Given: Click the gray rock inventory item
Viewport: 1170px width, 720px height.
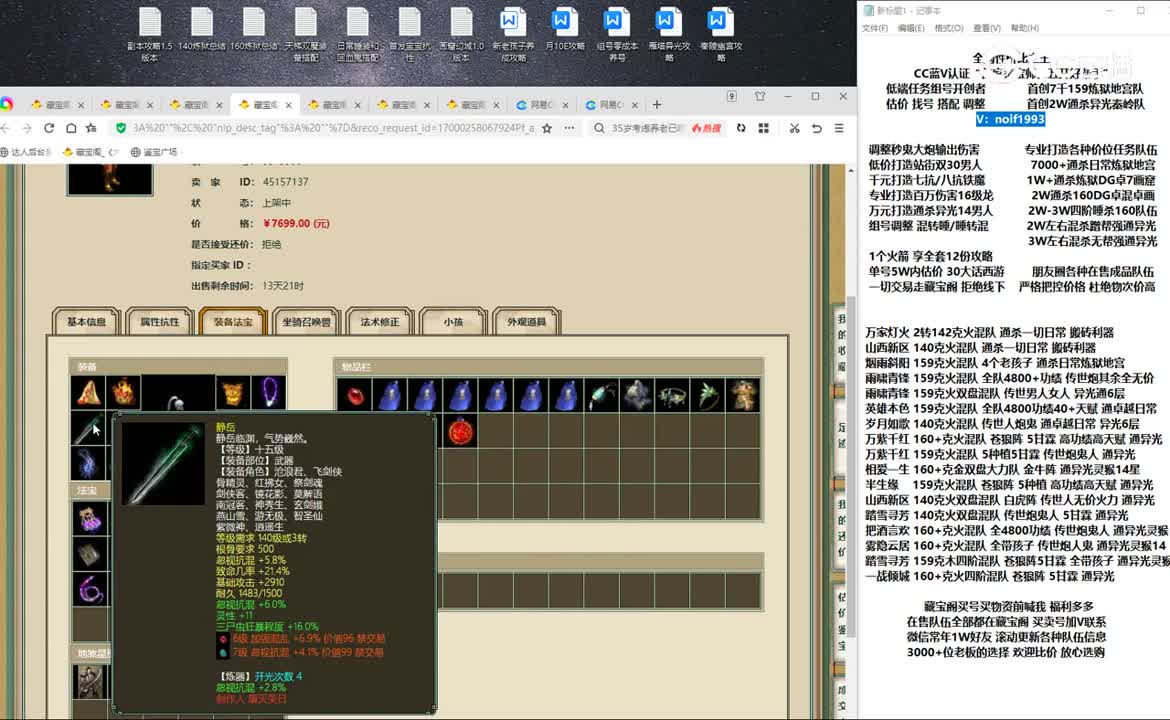Looking at the screenshot, I should tap(637, 396).
